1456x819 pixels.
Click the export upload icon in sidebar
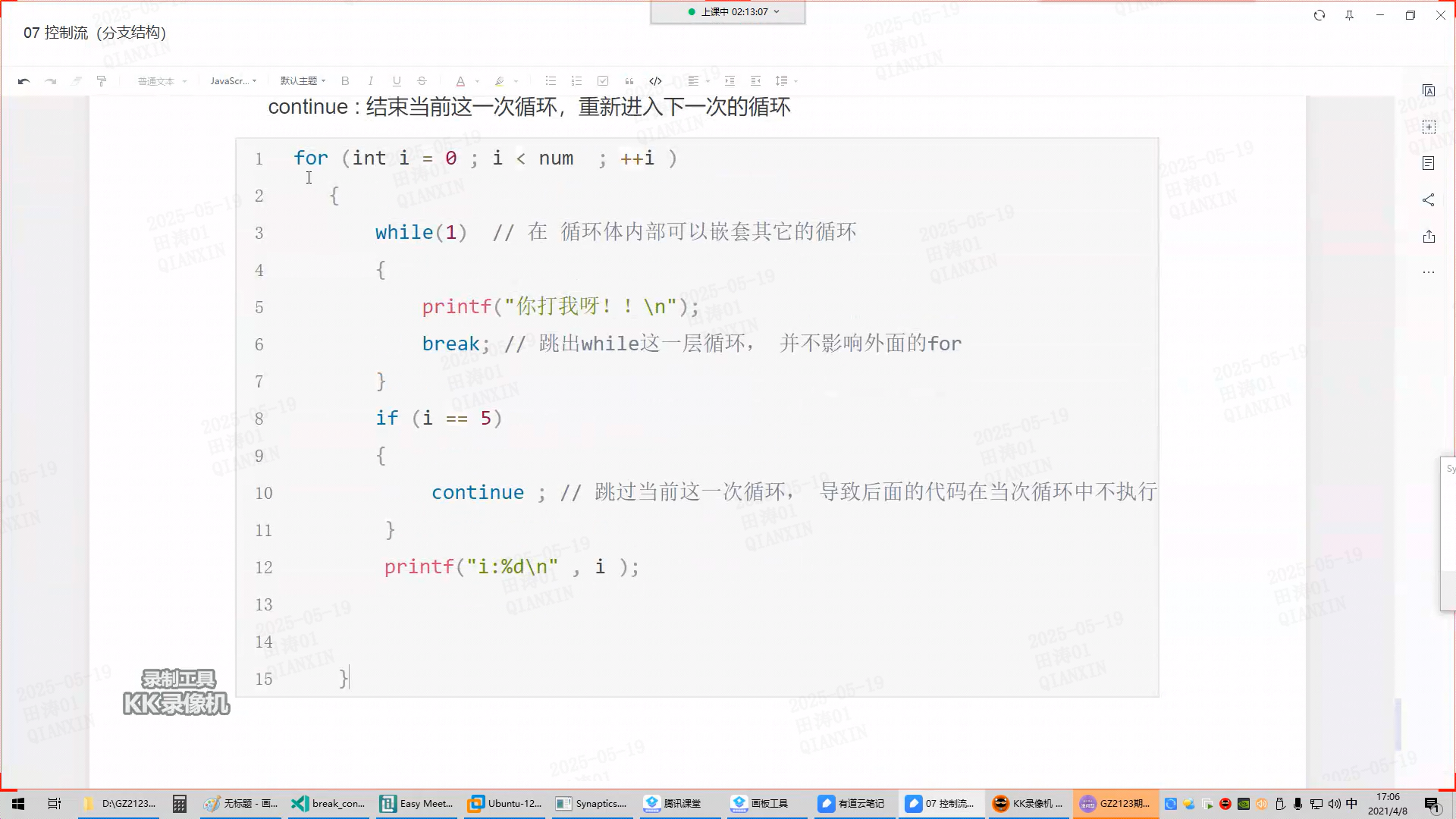(1429, 237)
